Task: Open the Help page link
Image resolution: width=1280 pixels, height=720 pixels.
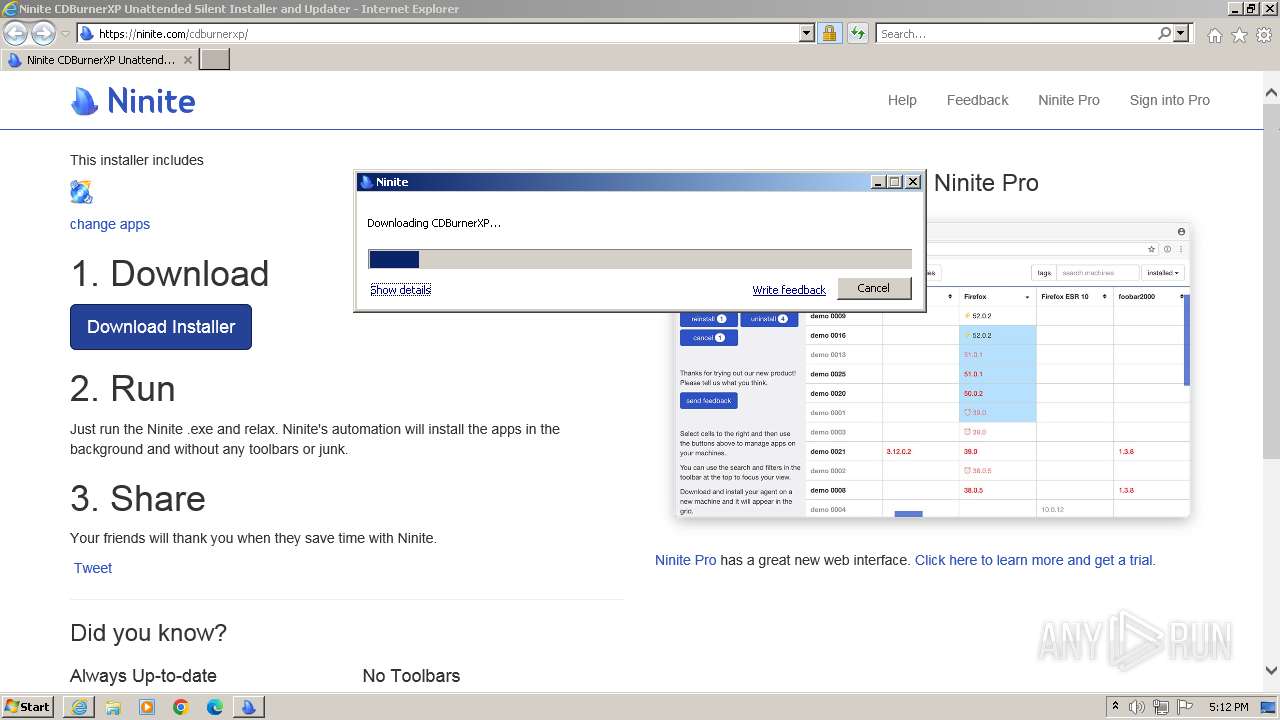Action: tap(902, 100)
